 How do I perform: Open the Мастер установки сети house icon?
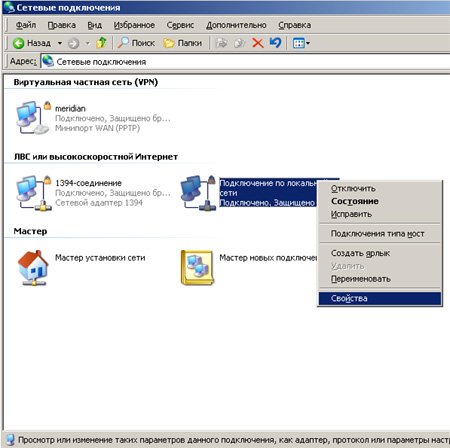pyautogui.click(x=33, y=268)
